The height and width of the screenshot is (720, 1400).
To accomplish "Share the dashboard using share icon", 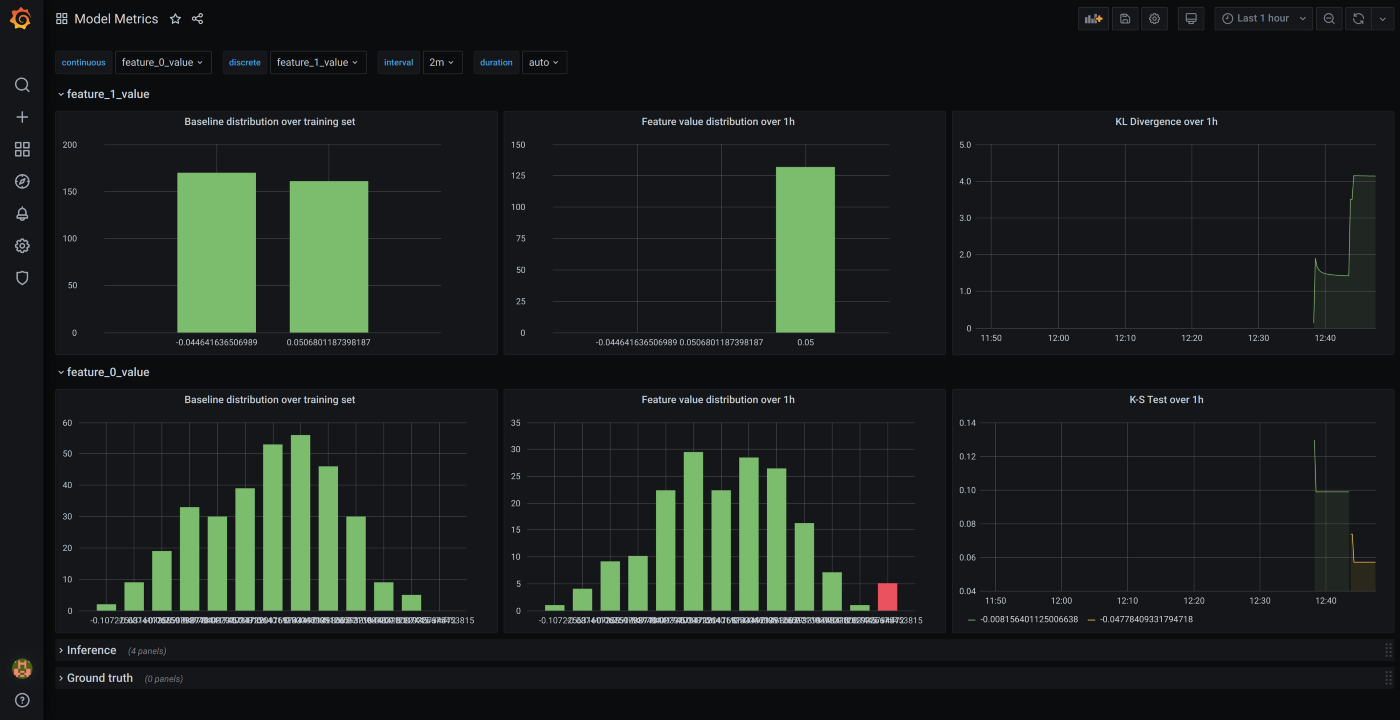I will tap(197, 19).
